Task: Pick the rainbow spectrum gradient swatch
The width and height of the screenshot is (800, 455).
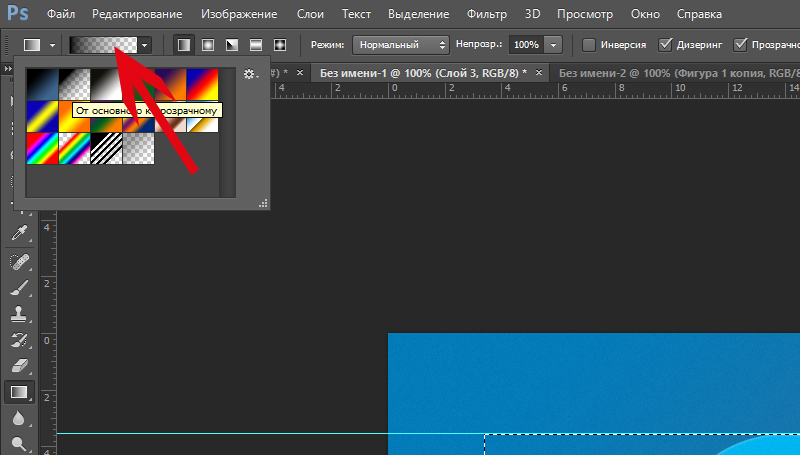Action: 43,148
